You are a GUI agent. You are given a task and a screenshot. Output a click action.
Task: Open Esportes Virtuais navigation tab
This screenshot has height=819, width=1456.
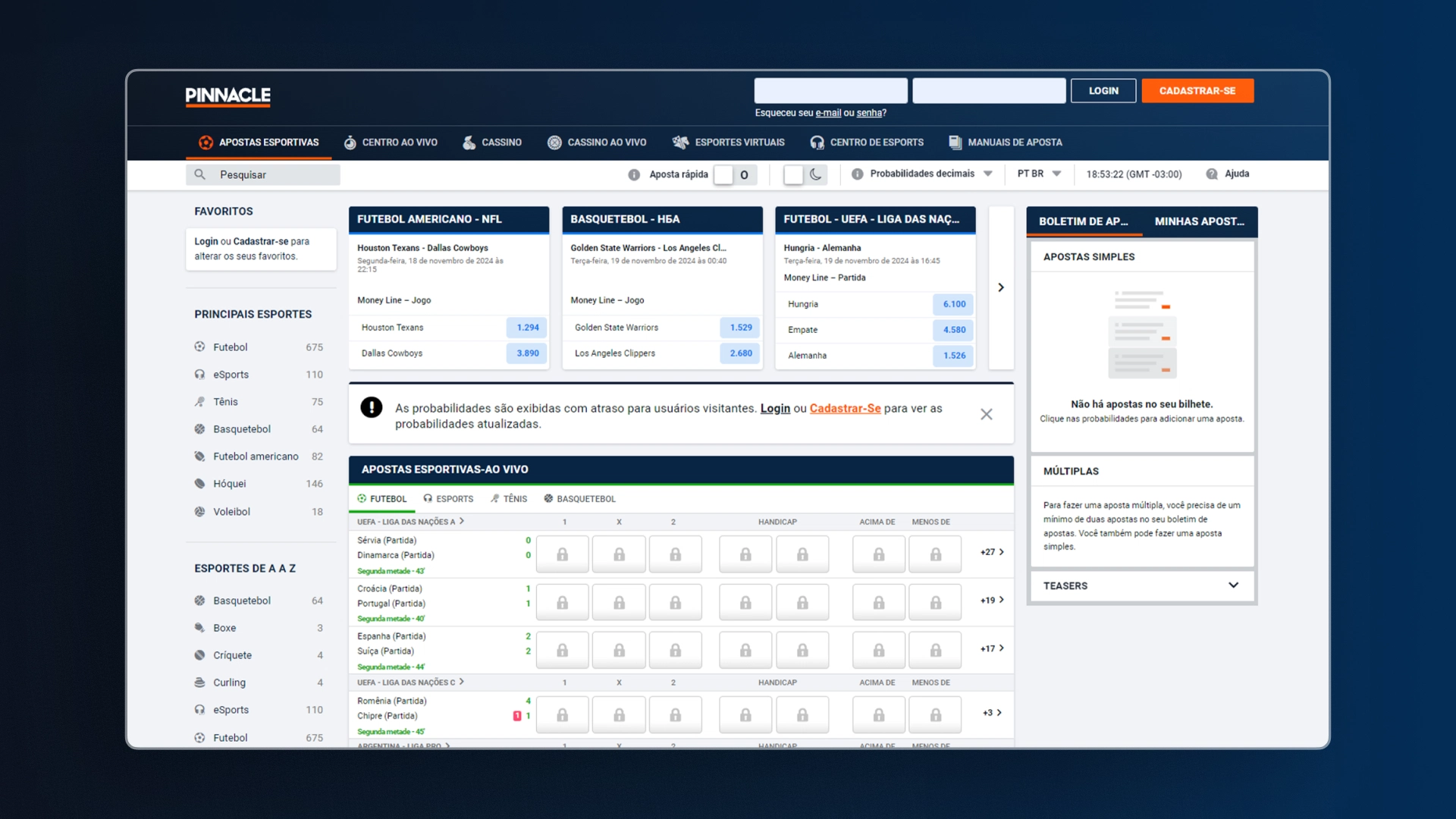pyautogui.click(x=729, y=143)
